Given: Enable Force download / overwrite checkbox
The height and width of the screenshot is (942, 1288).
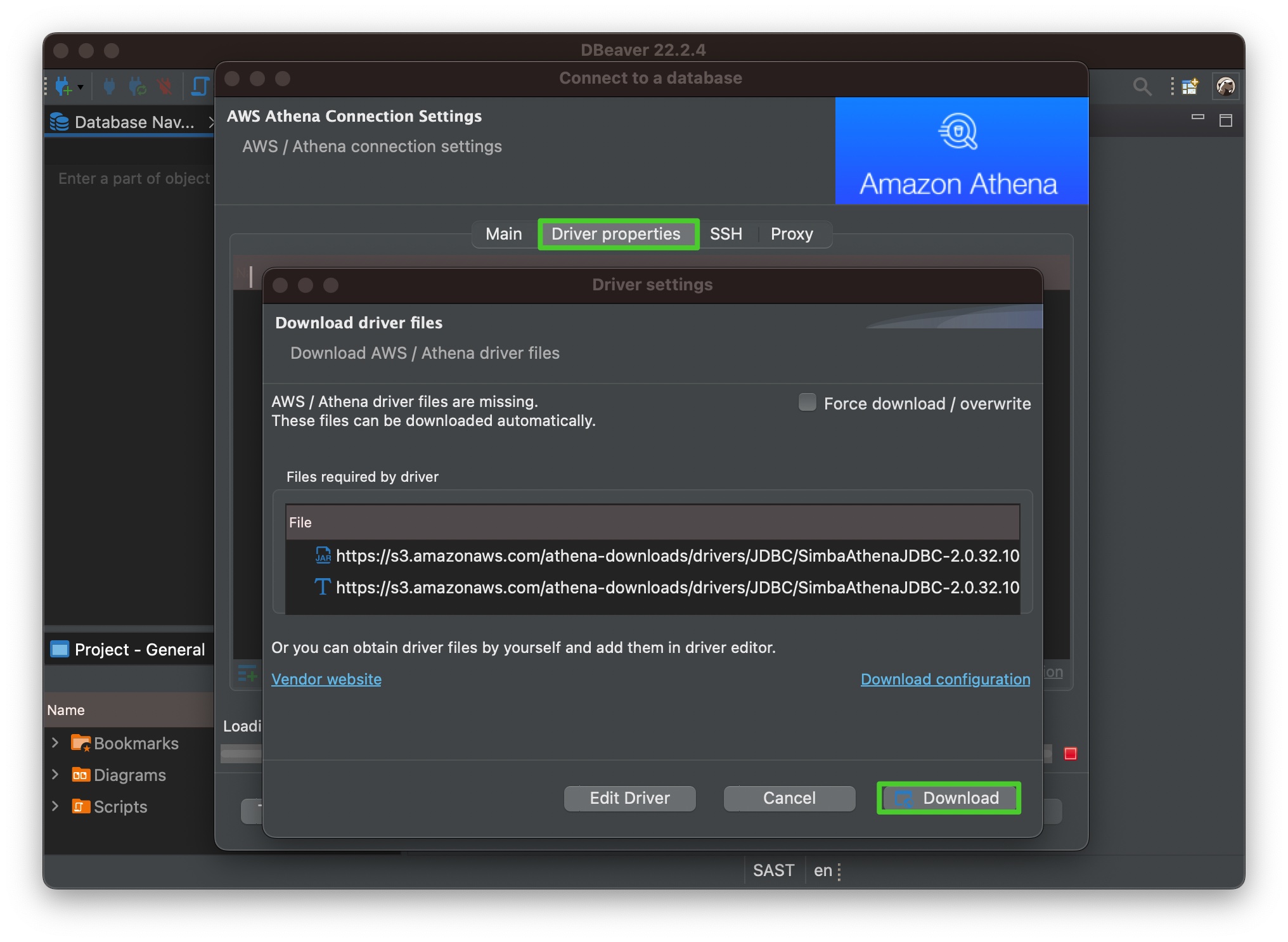Looking at the screenshot, I should pos(807,403).
